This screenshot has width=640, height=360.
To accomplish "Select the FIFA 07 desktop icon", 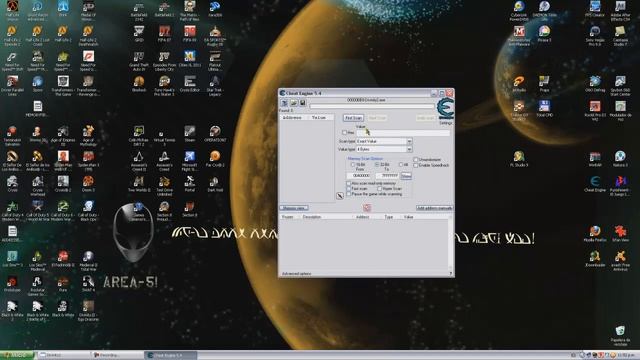I will (x=164, y=34).
